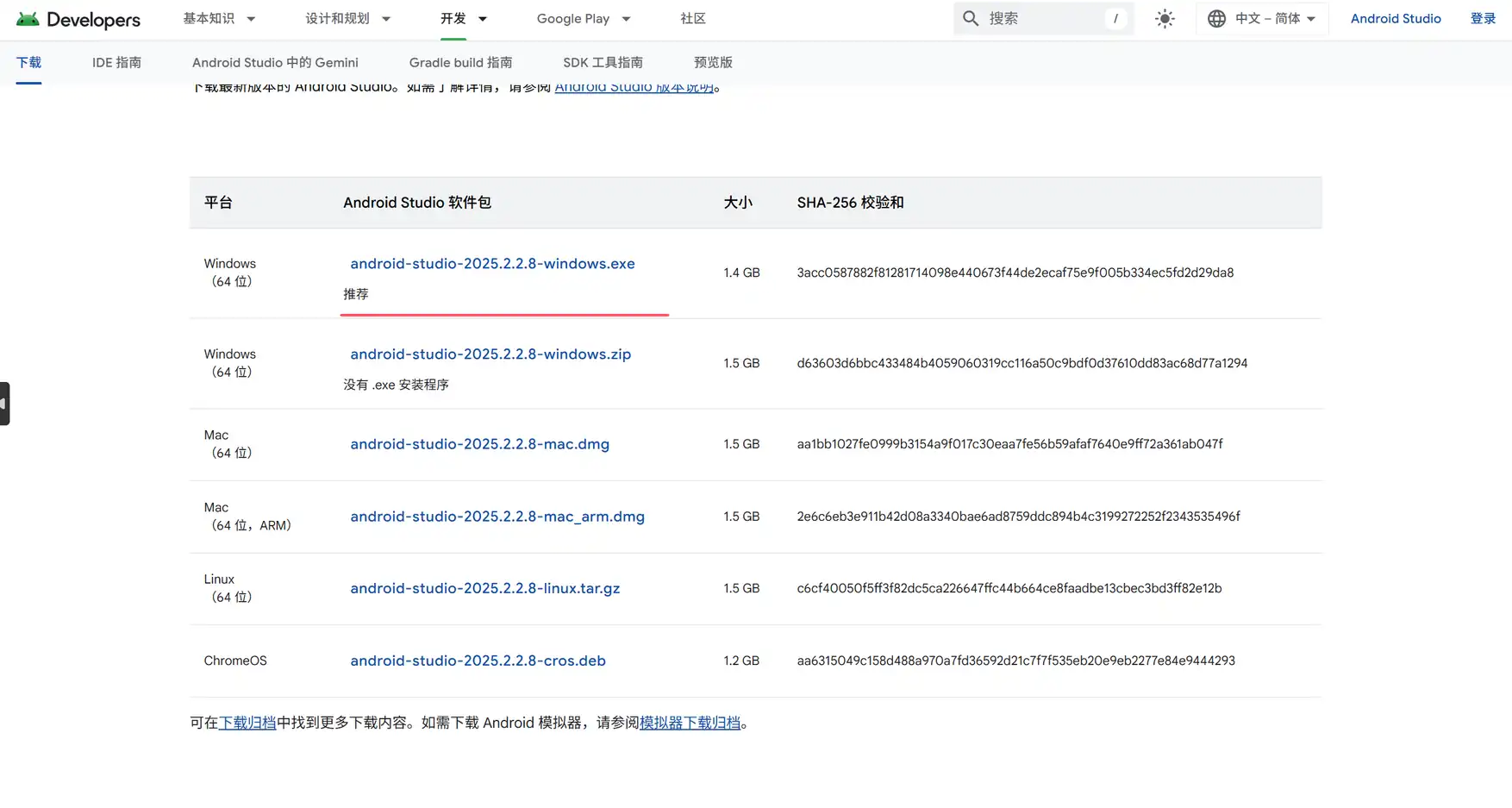1512x808 pixels.
Task: Download android-studio-2025.2.2.8-windows.exe
Action: point(492,264)
